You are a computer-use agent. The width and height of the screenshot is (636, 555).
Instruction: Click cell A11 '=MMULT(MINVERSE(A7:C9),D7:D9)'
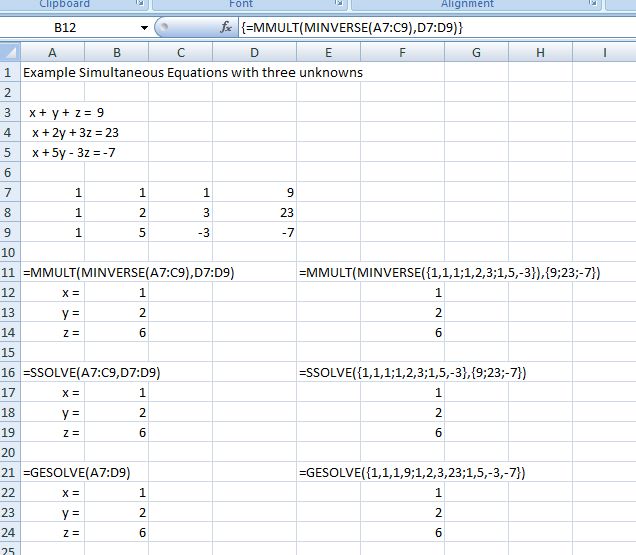pyautogui.click(x=129, y=273)
